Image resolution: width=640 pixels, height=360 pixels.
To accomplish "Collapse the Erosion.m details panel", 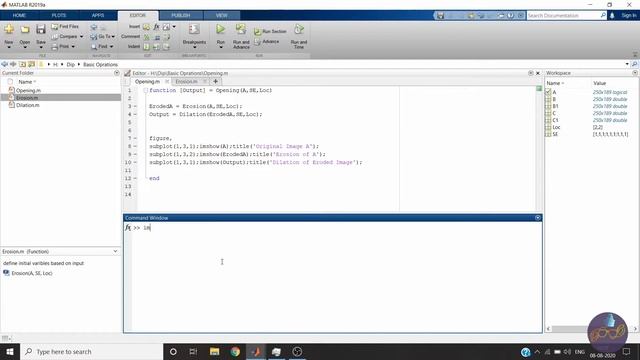I will (x=116, y=251).
